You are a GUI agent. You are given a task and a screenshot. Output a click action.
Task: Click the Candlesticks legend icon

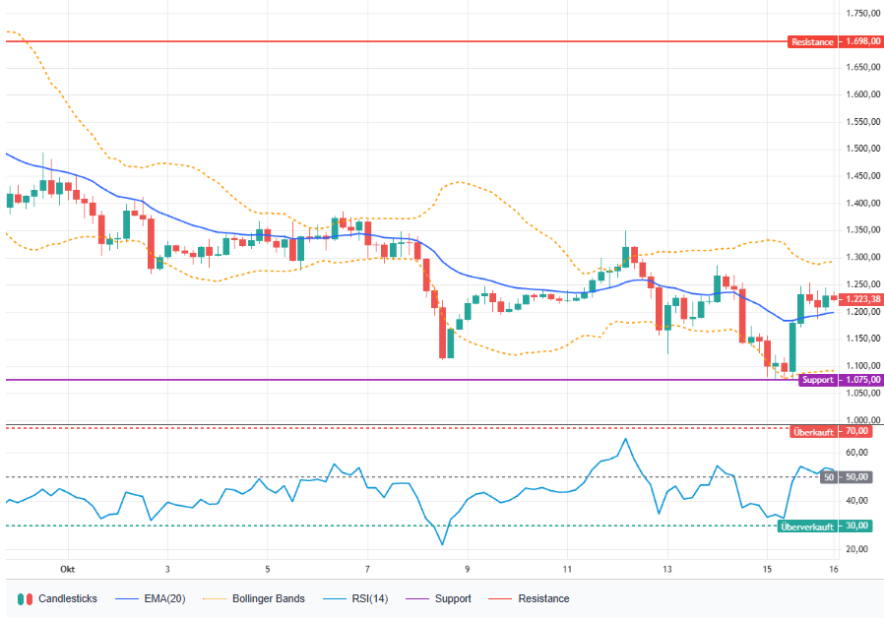(x=25, y=599)
